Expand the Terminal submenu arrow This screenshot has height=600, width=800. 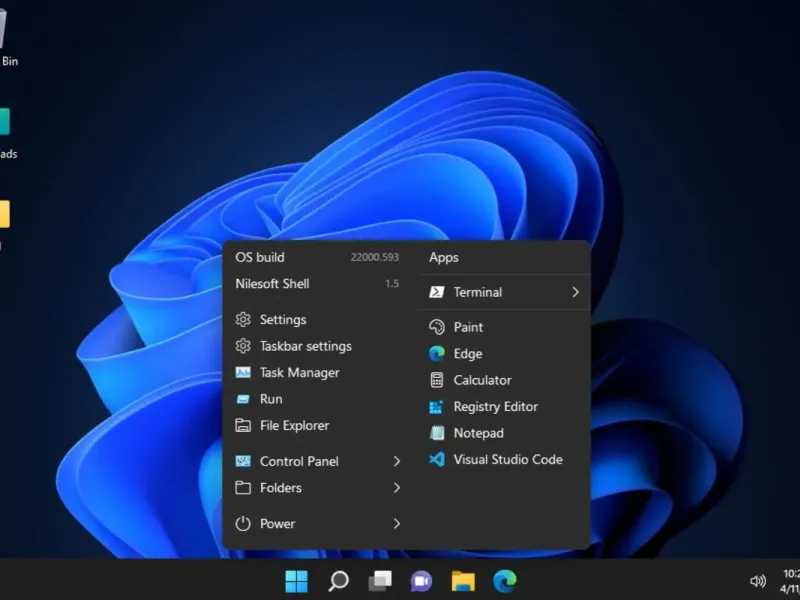pyautogui.click(x=576, y=292)
